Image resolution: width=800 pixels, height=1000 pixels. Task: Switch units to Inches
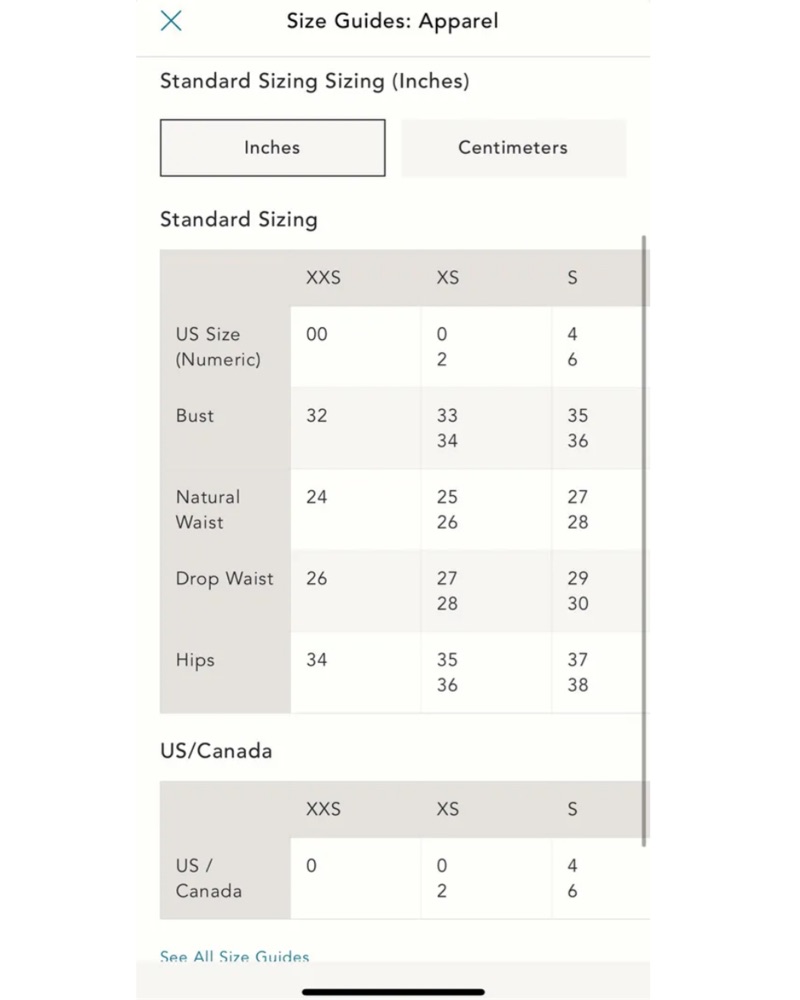point(272,147)
